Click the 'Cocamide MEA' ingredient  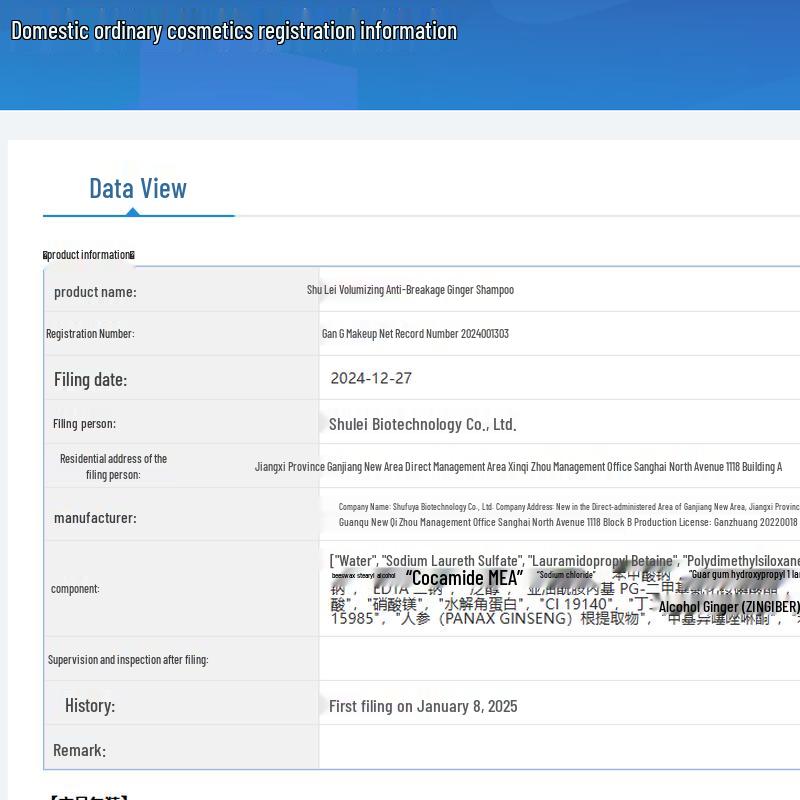coord(464,578)
